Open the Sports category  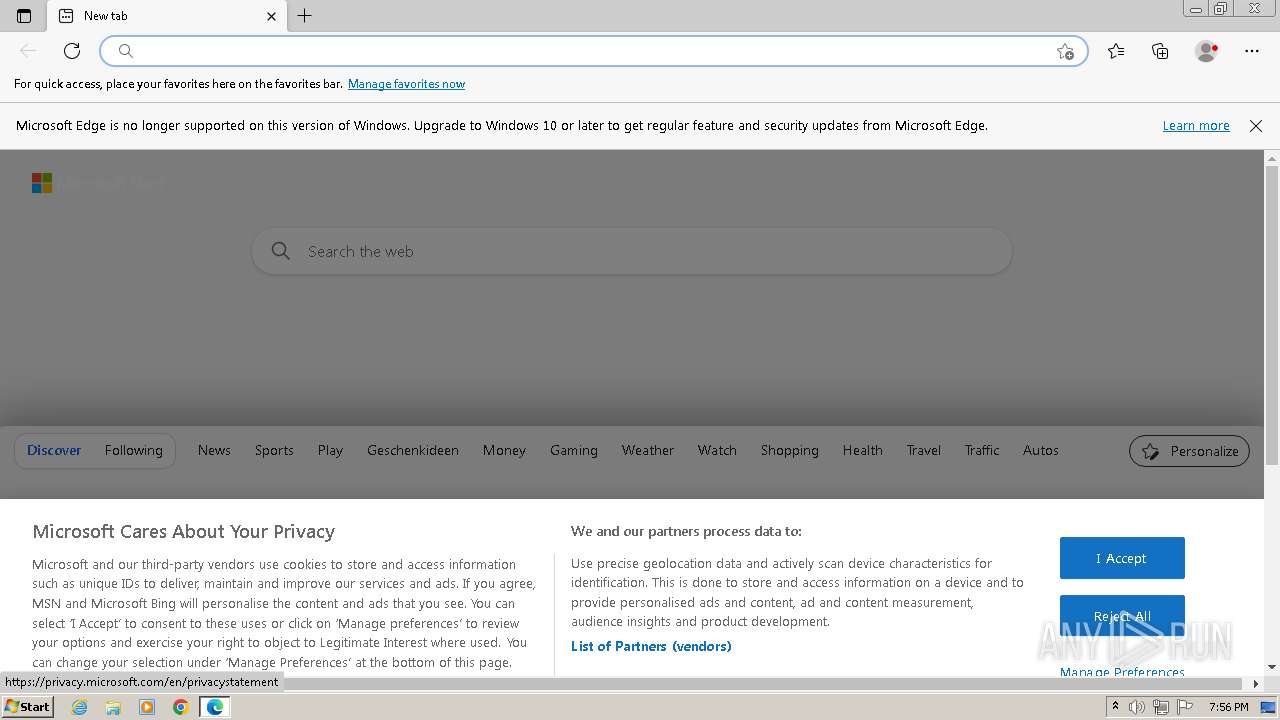click(x=274, y=451)
